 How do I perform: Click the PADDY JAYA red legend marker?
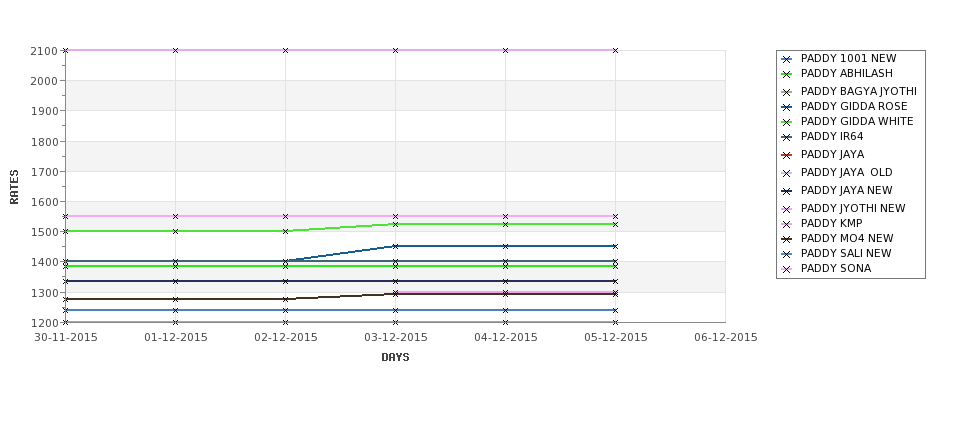pos(787,155)
